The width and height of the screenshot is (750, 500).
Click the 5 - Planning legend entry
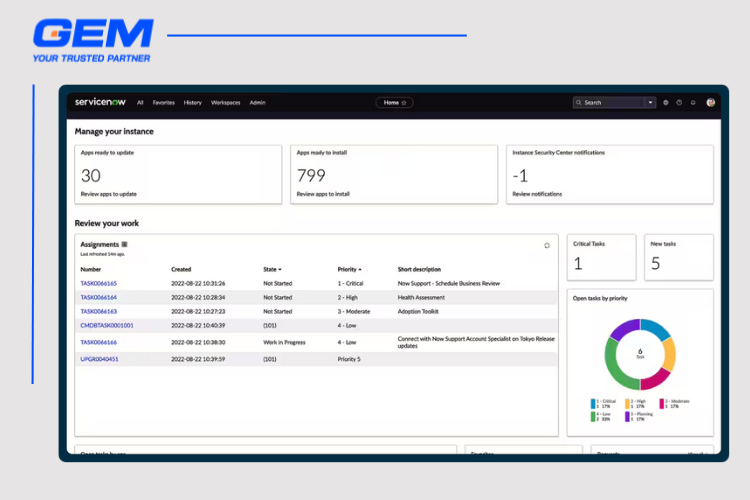639,416
